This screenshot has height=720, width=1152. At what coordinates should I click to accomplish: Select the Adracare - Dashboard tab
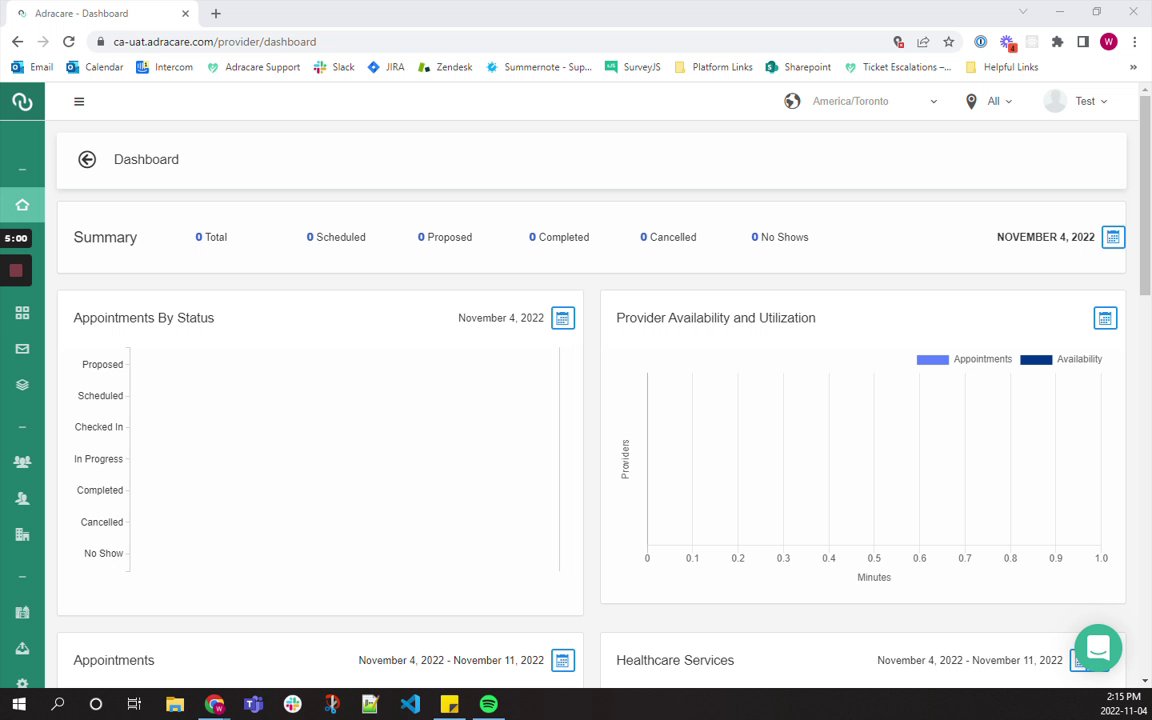coord(99,13)
